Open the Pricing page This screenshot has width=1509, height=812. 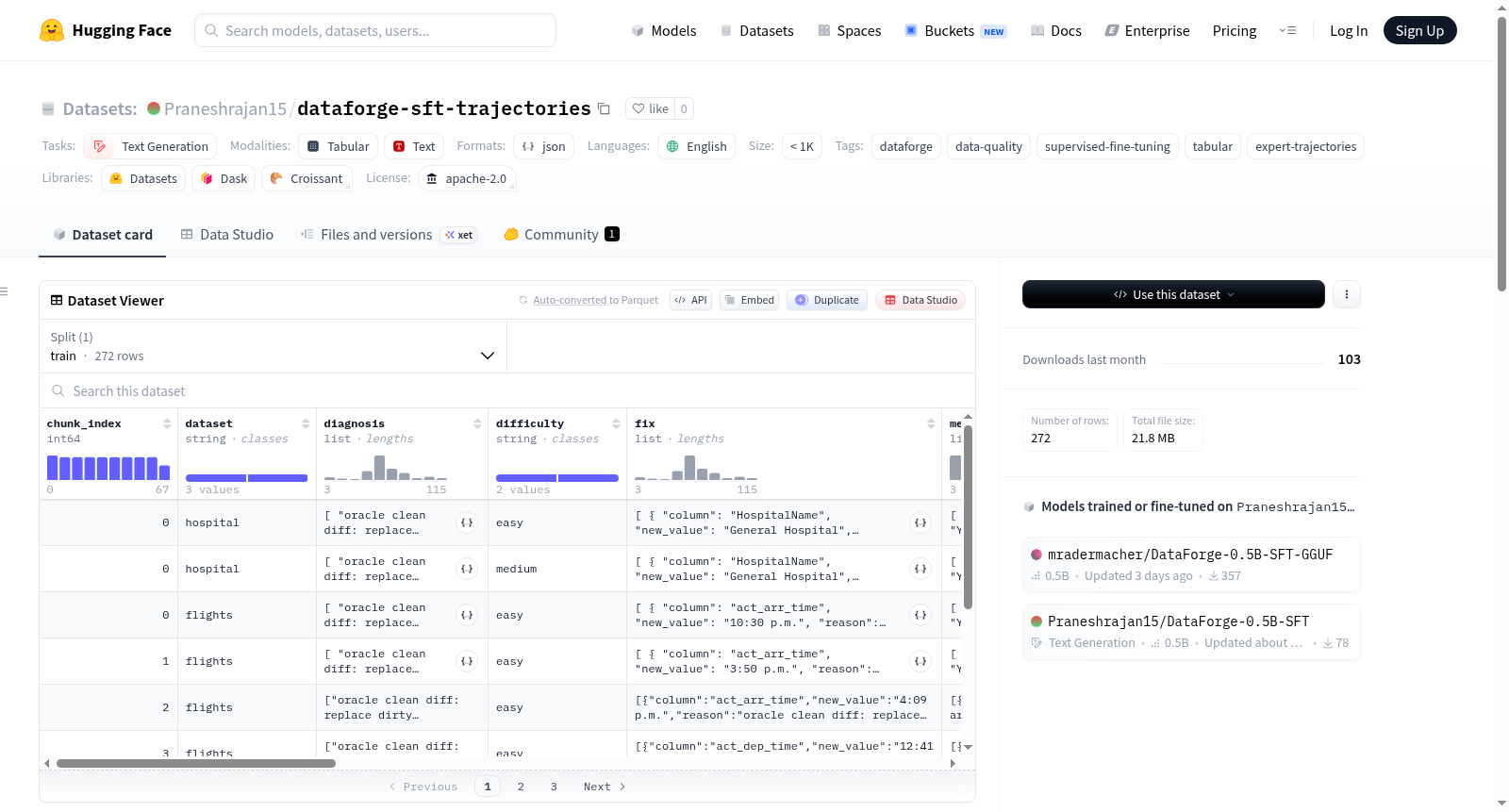[x=1235, y=30]
